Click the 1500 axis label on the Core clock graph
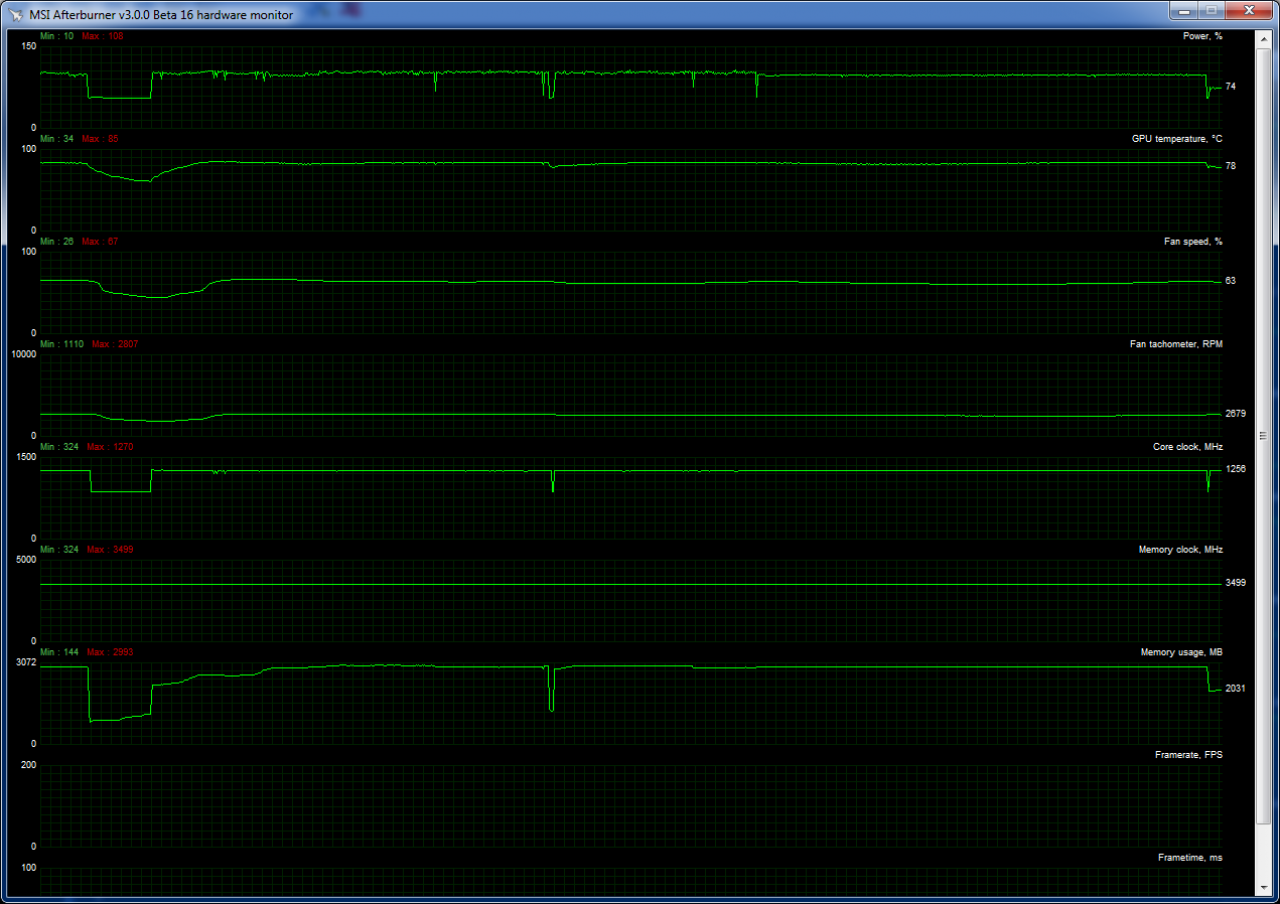1280x904 pixels. pos(25,457)
